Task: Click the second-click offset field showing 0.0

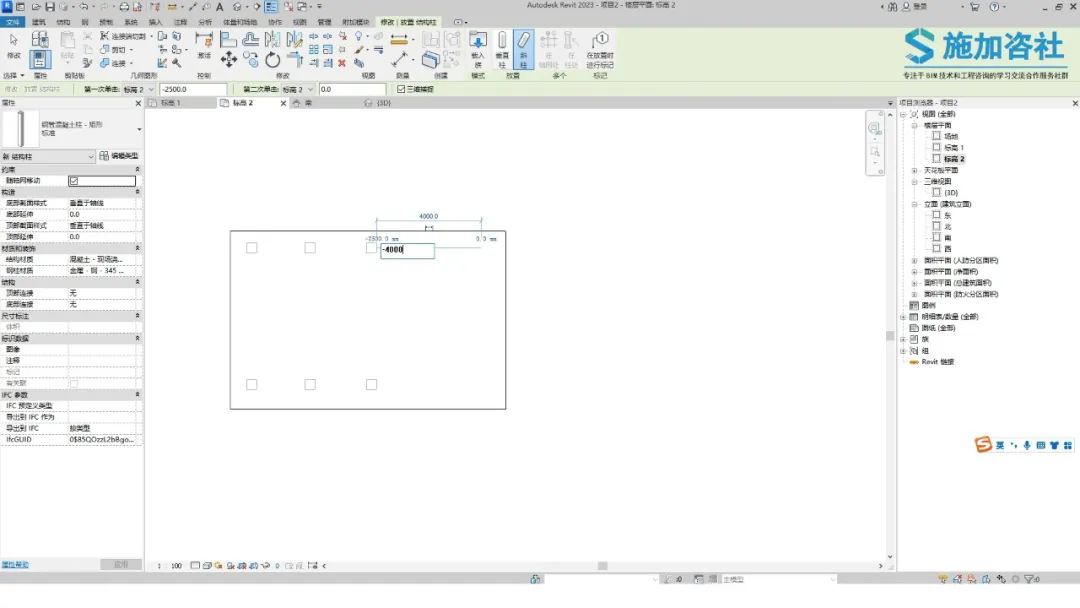Action: tap(352, 90)
